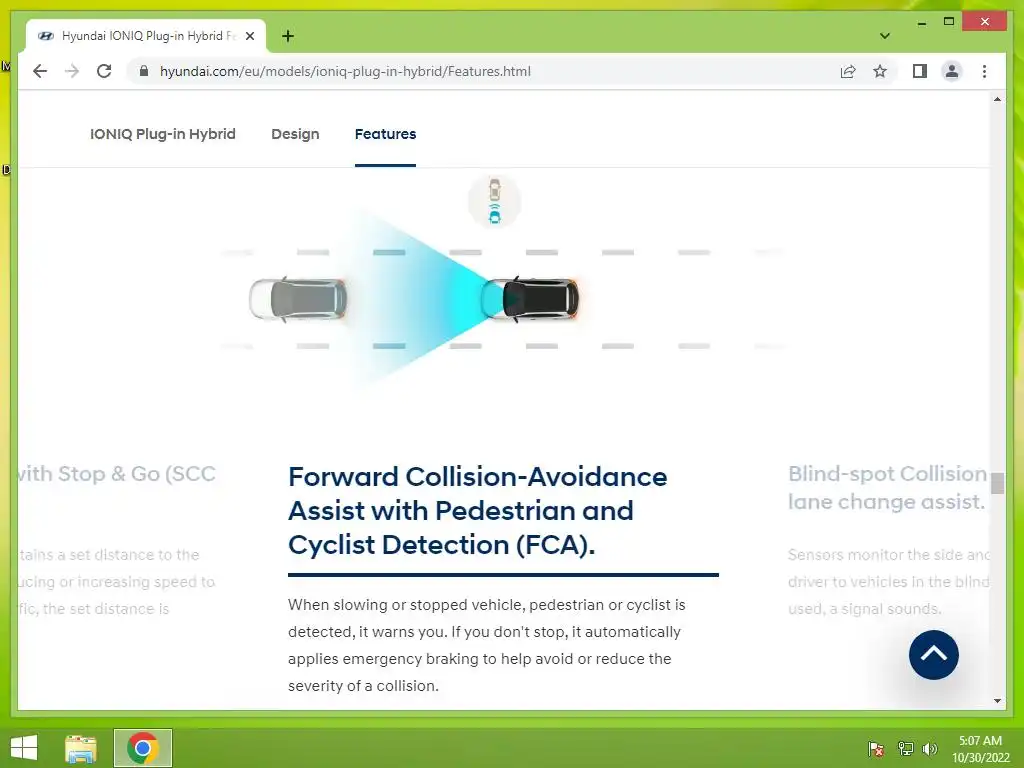Image resolution: width=1024 pixels, height=768 pixels.
Task: Switch to the Design section
Action: 295,134
